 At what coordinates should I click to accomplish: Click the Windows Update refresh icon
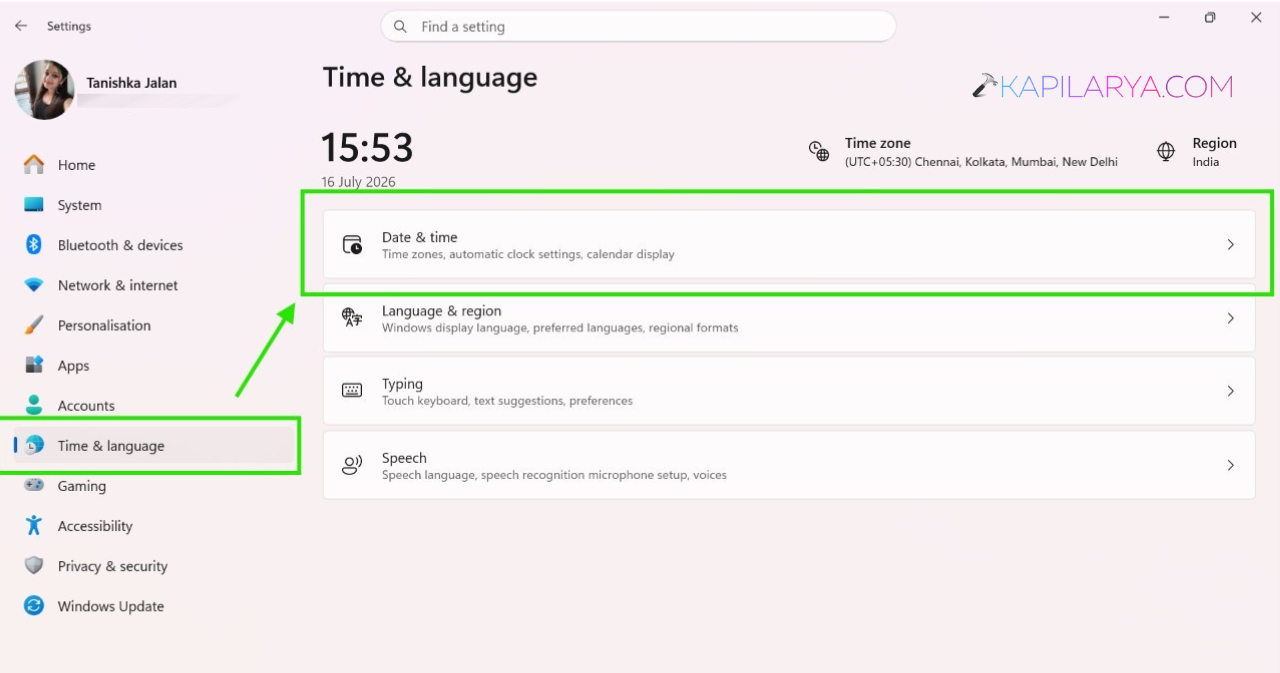pos(34,605)
